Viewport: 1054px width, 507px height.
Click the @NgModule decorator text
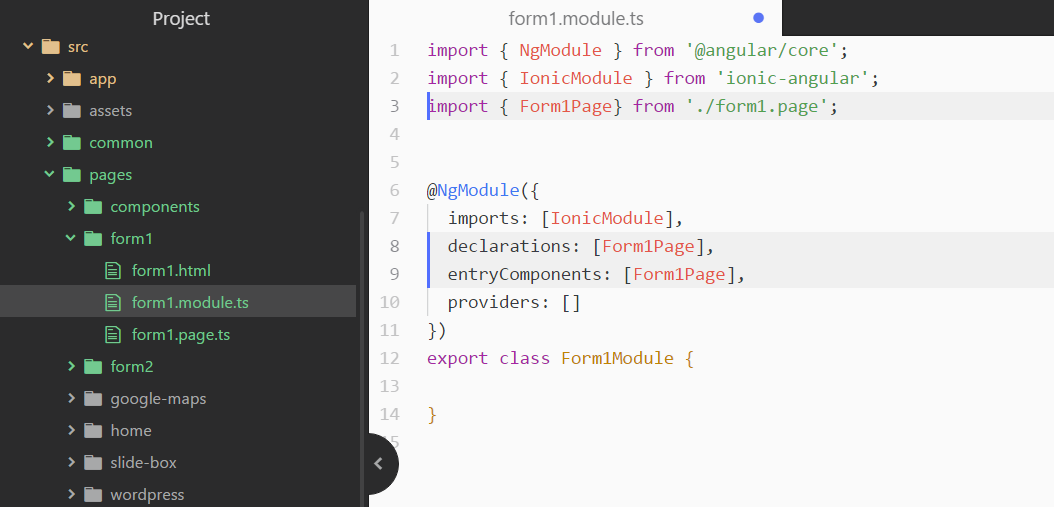pyautogui.click(x=473, y=190)
